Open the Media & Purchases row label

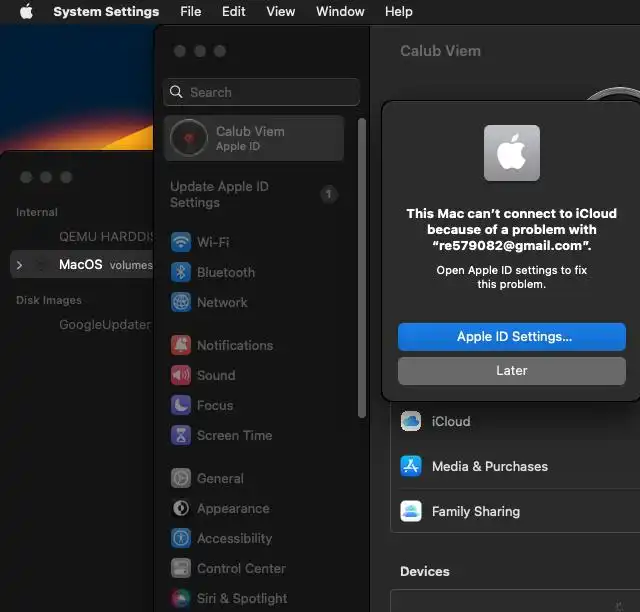pyautogui.click(x=490, y=466)
